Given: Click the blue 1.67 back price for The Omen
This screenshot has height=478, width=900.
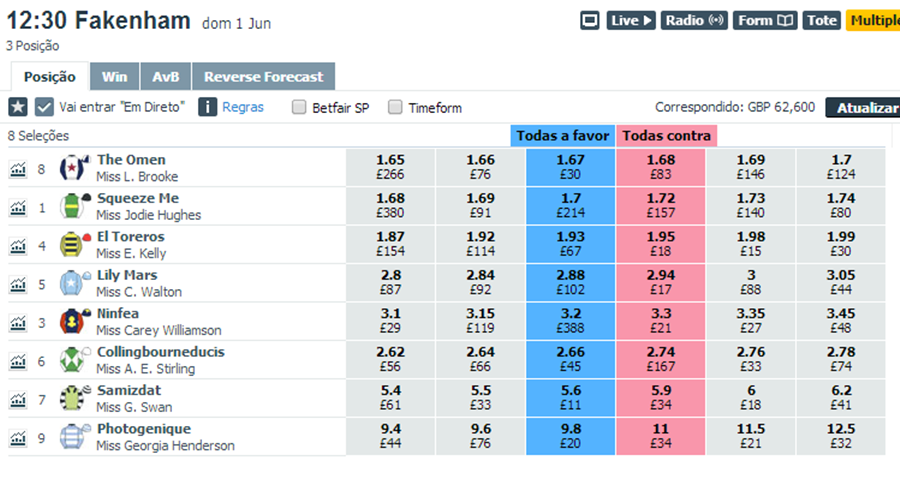Looking at the screenshot, I should (x=571, y=168).
